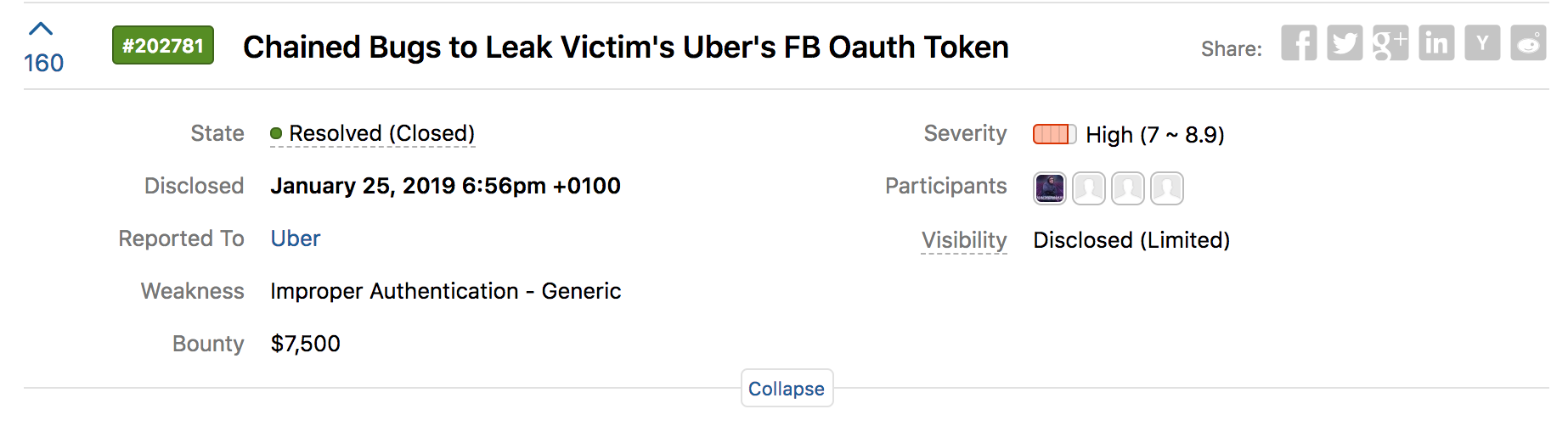The height and width of the screenshot is (426, 1568).
Task: Click the report ID badge #202781
Action: pos(163,46)
